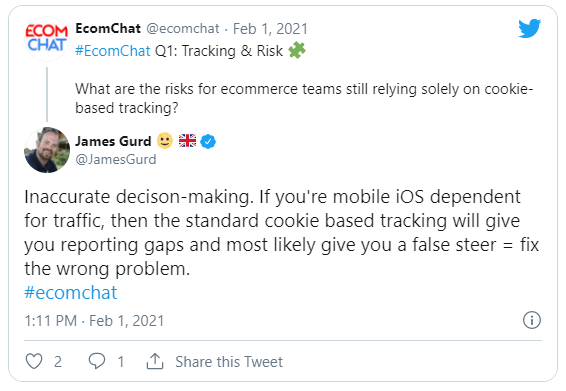566x391 pixels.
Task: Open the @ecomchat handle
Action: 183,29
